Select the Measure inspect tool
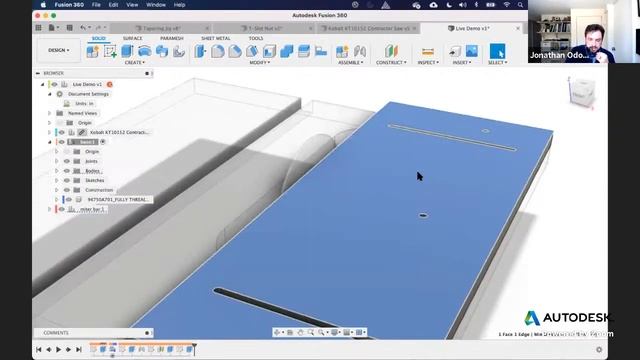 pos(427,51)
